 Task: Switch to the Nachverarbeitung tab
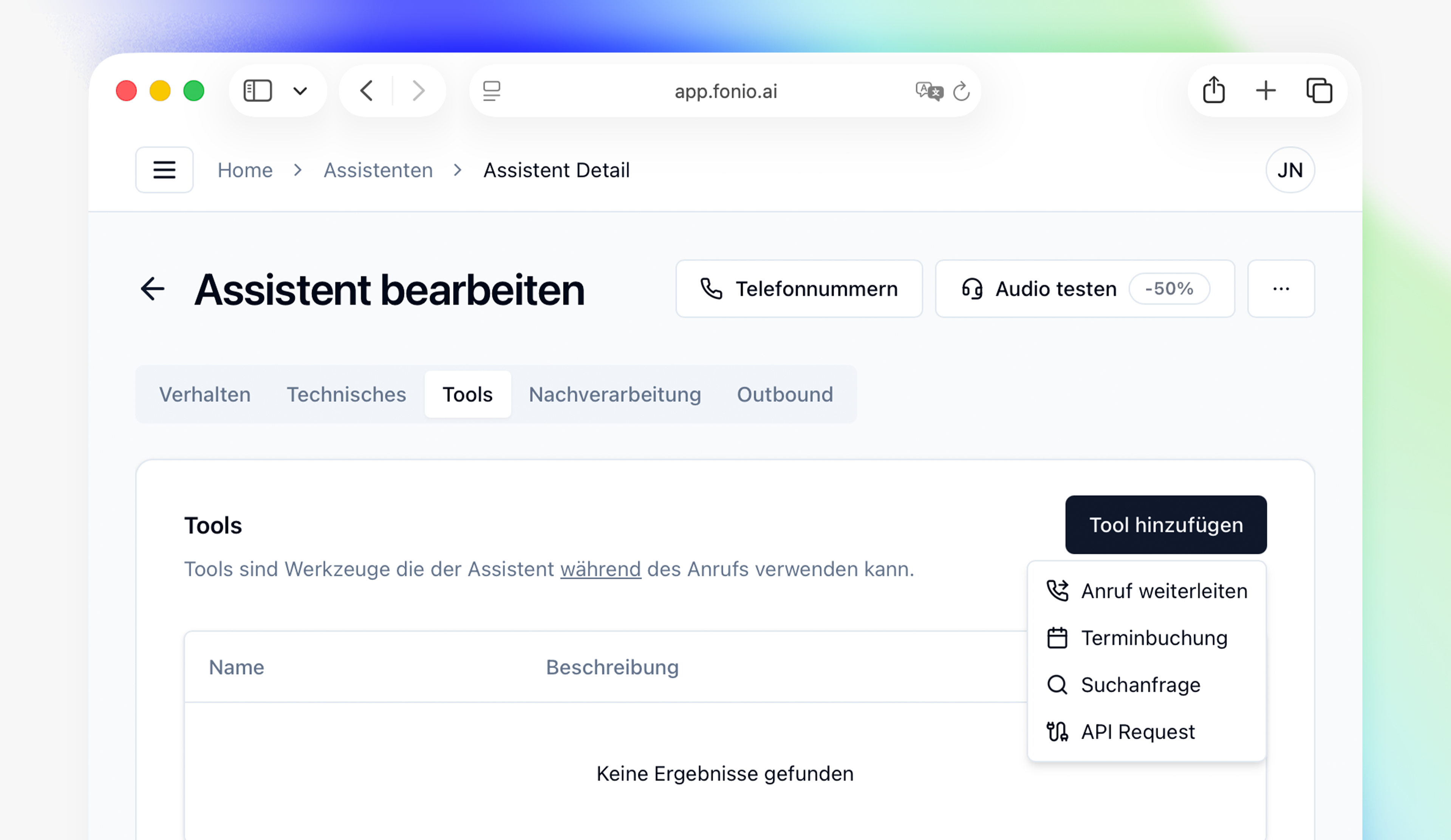tap(614, 394)
